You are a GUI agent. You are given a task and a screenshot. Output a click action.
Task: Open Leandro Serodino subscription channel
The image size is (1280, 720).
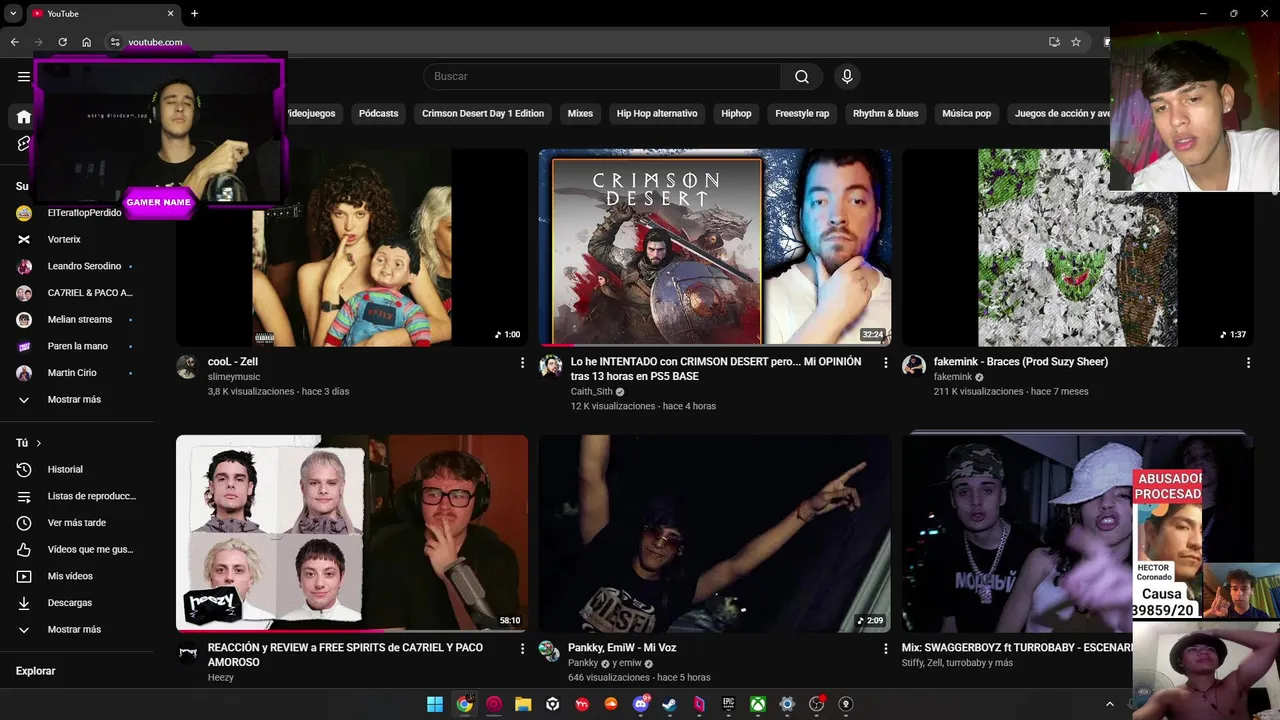[x=84, y=266]
